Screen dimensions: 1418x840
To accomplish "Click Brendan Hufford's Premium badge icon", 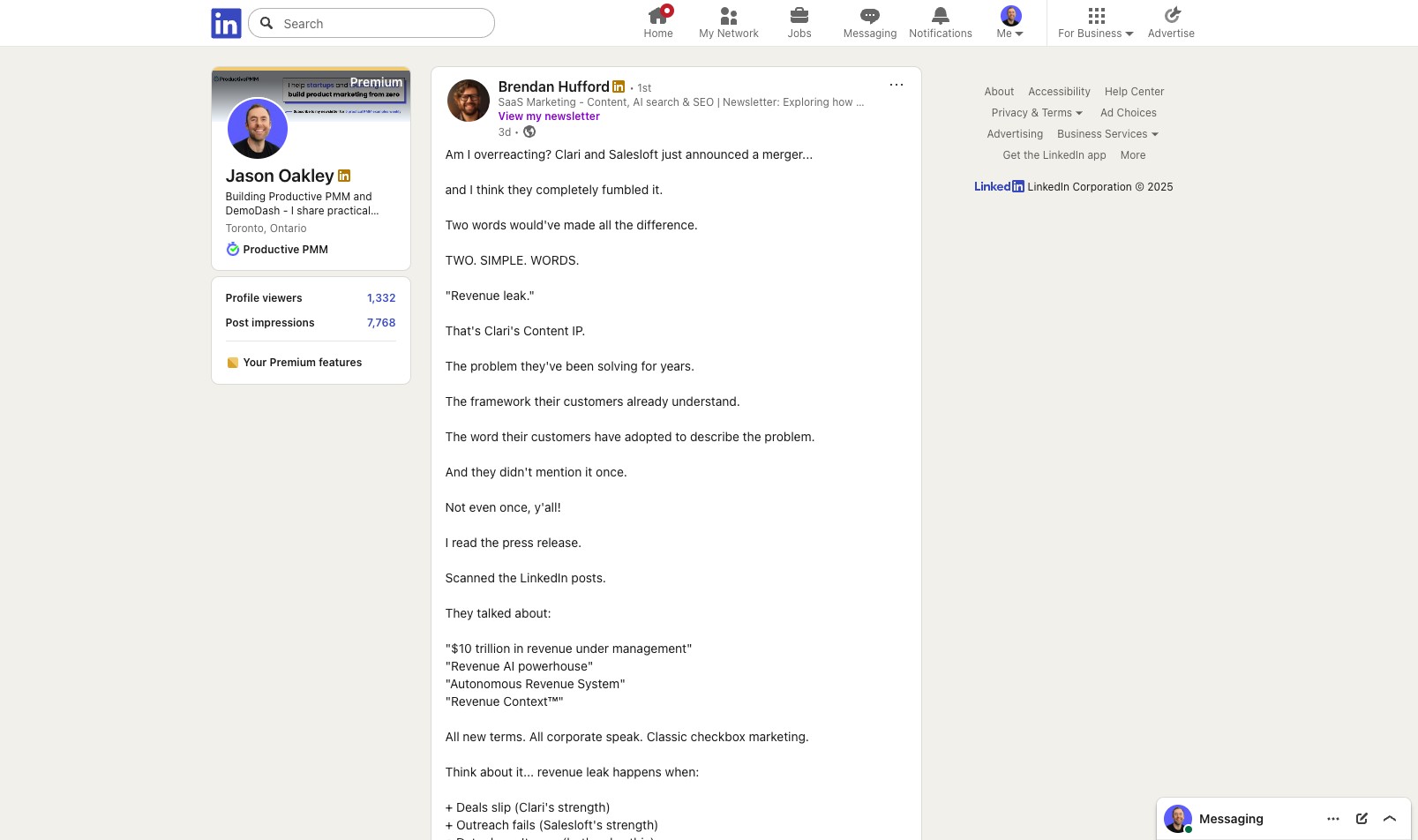I will click(x=619, y=86).
